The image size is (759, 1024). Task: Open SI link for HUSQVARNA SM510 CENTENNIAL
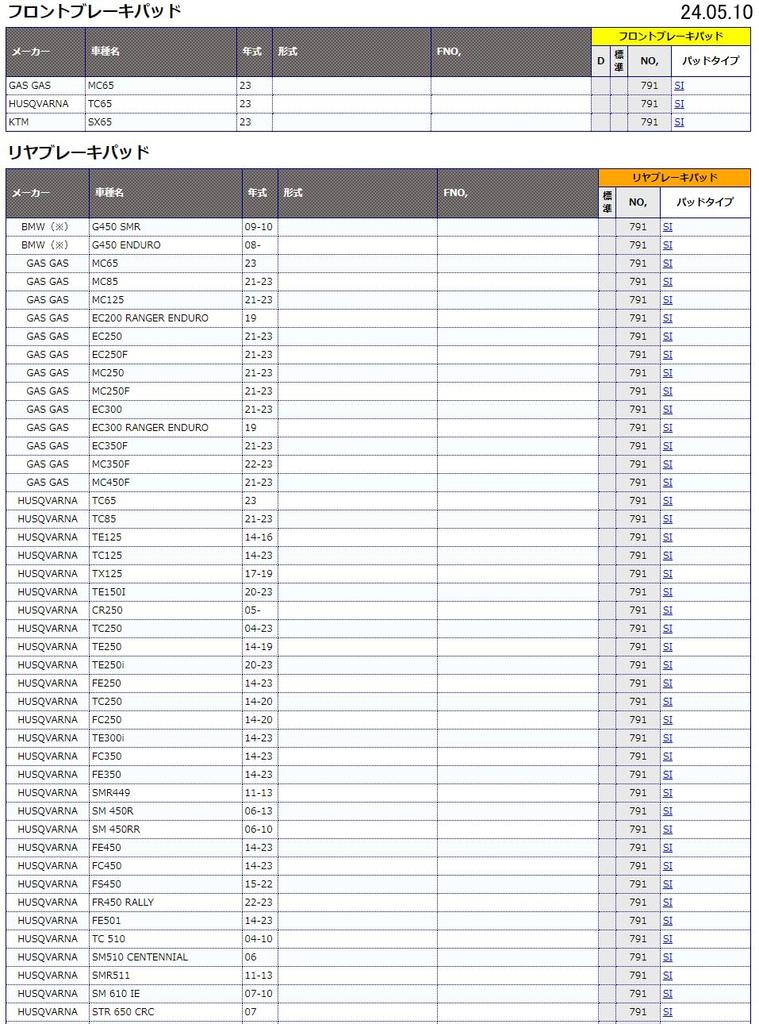click(x=667, y=957)
